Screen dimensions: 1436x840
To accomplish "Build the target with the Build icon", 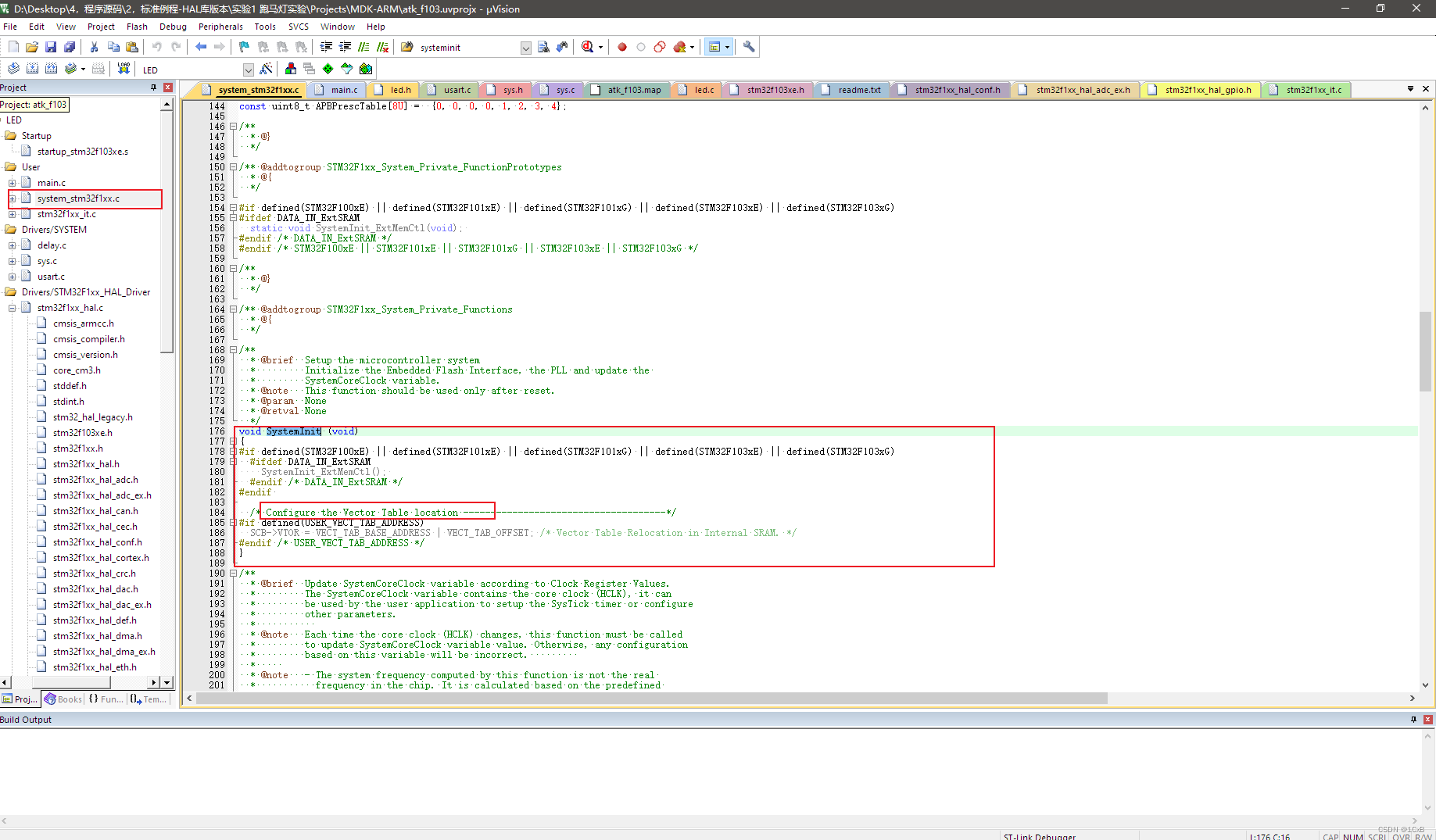I will [32, 69].
